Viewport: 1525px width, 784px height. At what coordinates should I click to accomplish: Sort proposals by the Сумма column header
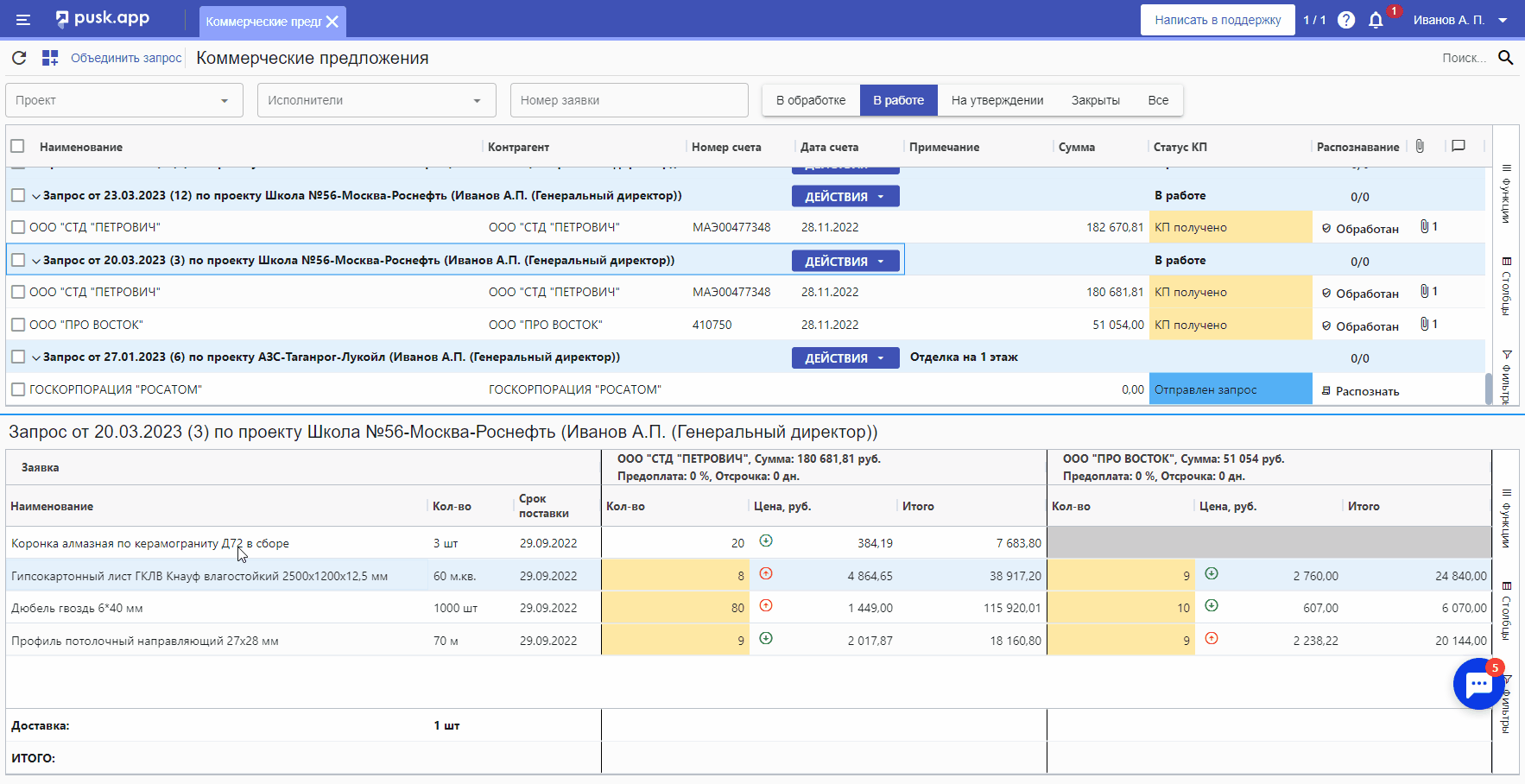(1077, 147)
